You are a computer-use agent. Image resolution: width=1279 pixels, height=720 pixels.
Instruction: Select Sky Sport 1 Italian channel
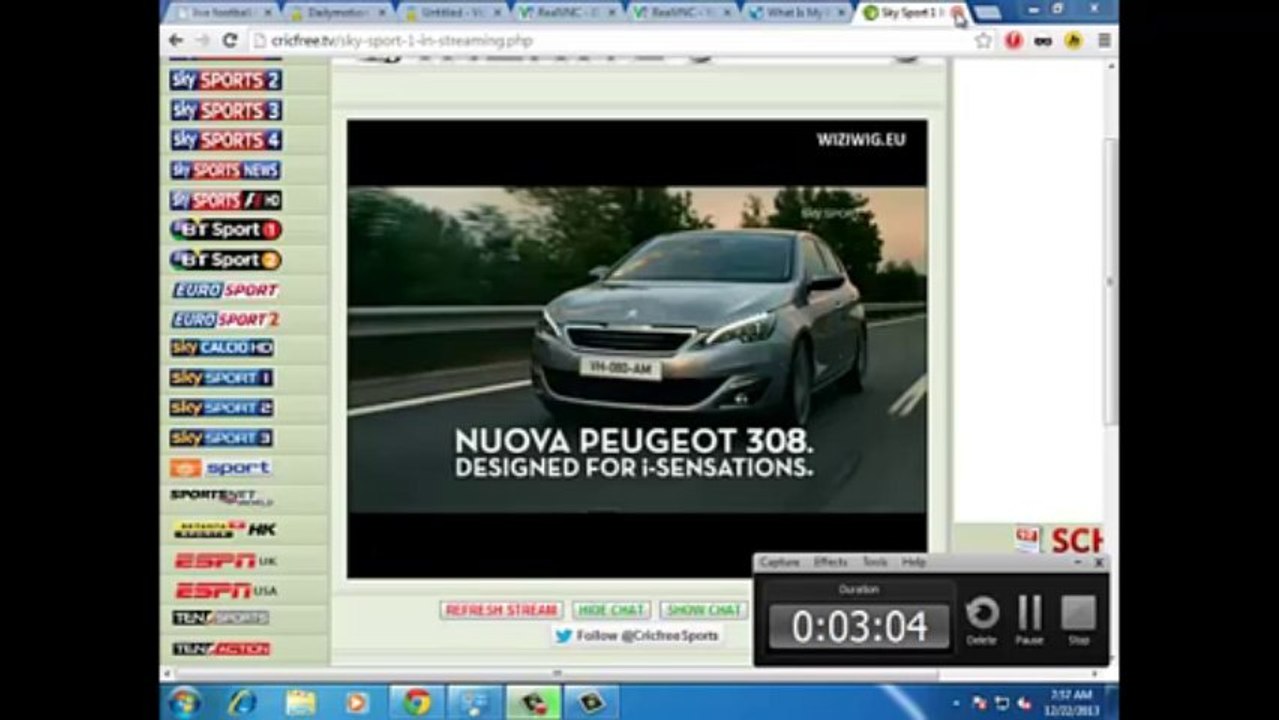click(x=221, y=378)
